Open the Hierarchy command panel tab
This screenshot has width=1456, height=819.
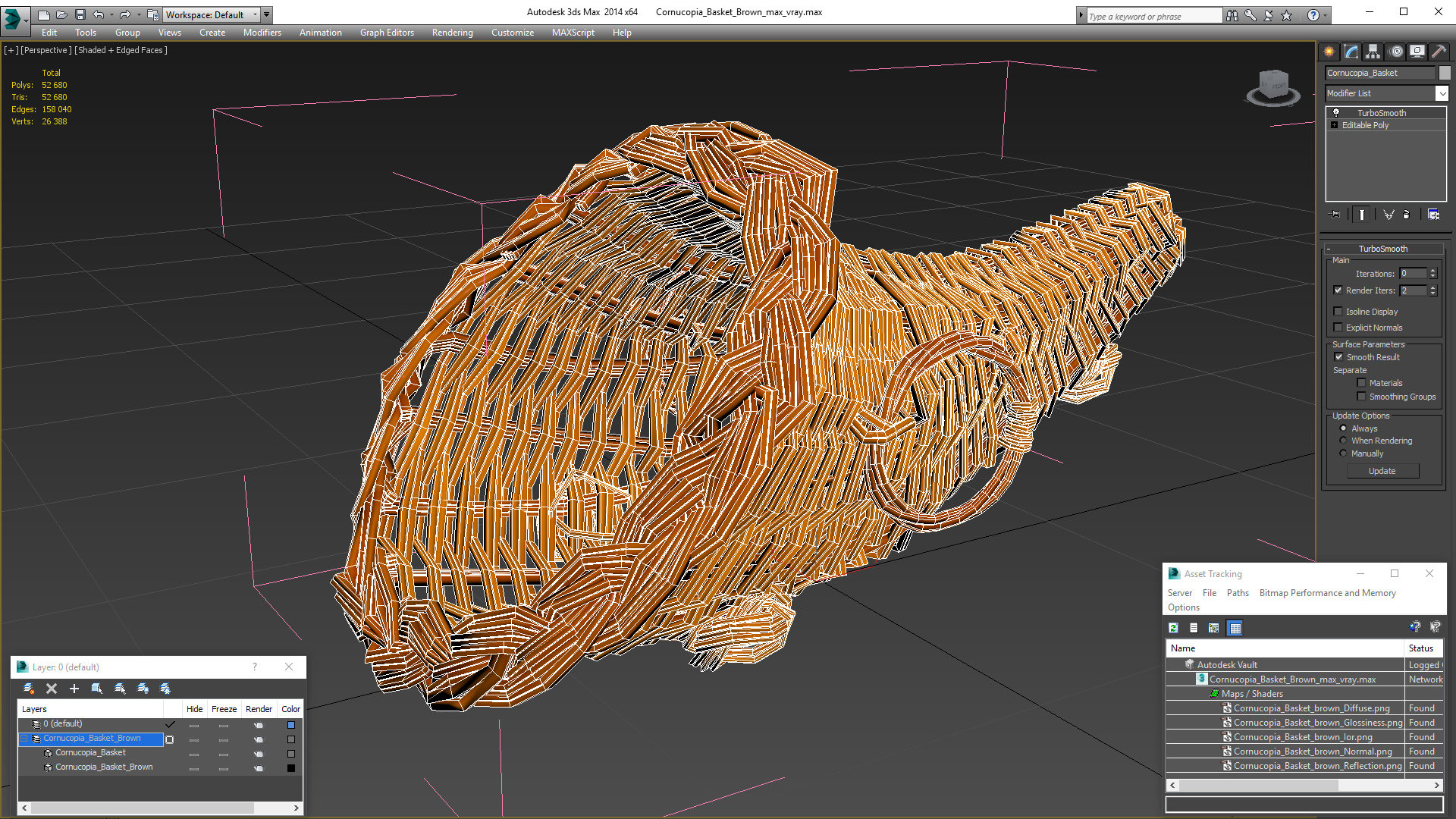[1373, 52]
